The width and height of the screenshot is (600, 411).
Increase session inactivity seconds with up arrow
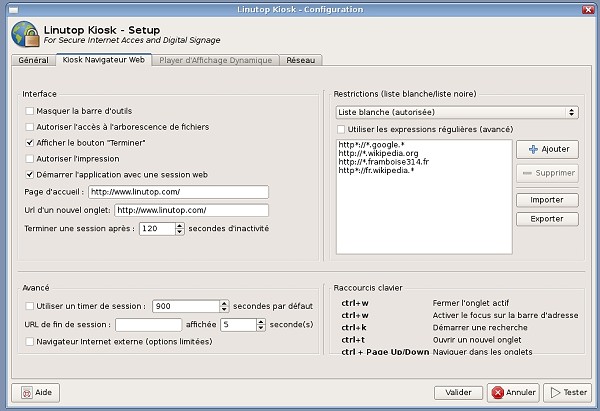pyautogui.click(x=179, y=226)
